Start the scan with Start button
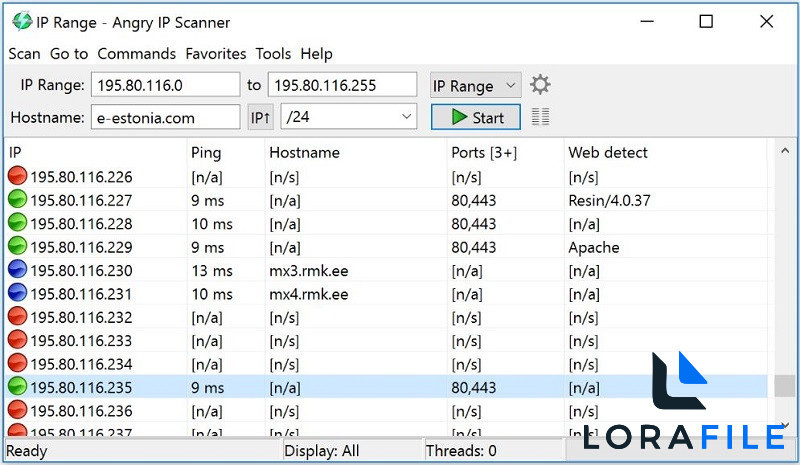 click(476, 117)
